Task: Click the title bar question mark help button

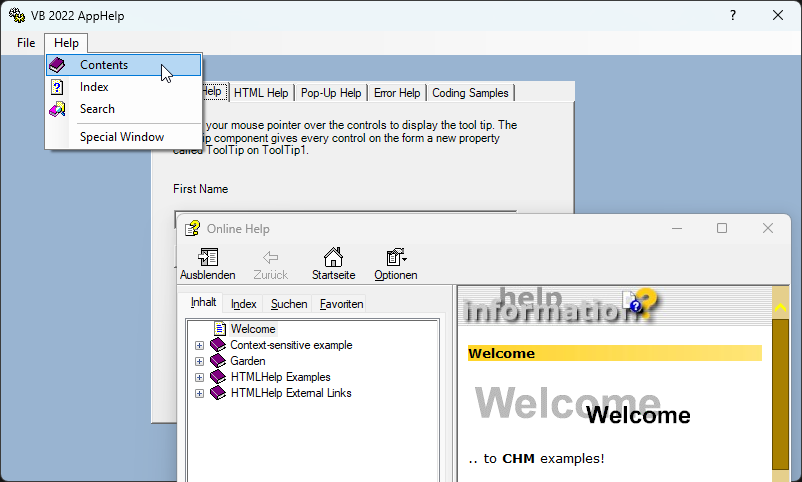Action: [x=733, y=15]
